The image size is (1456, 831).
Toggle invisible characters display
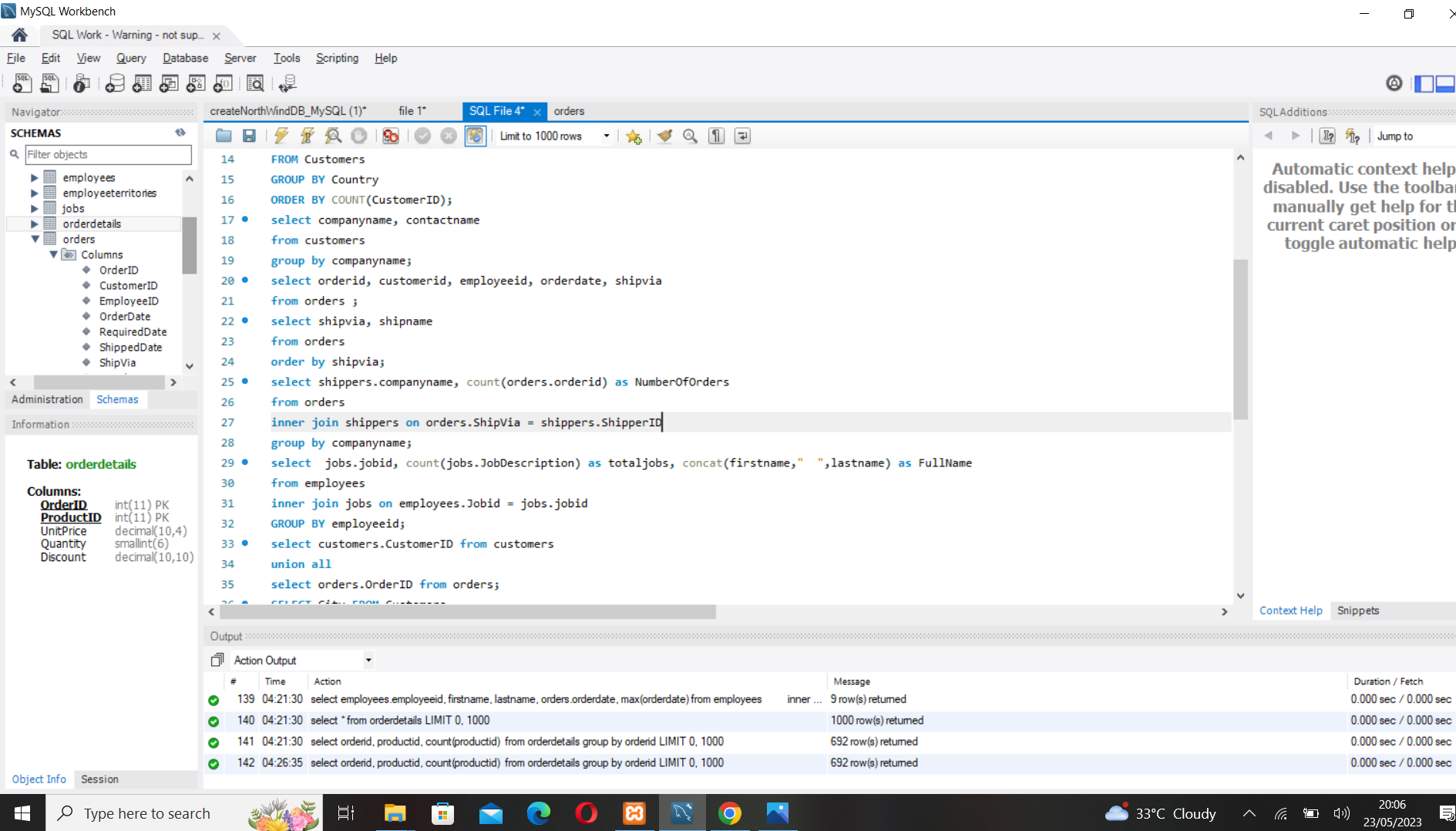tap(716, 136)
